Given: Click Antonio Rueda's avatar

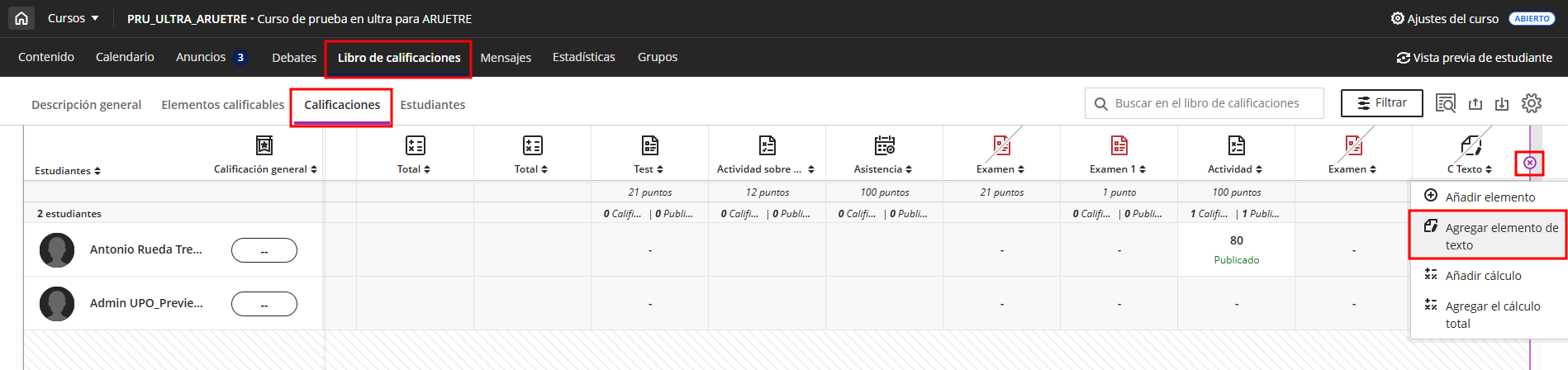Looking at the screenshot, I should tap(57, 249).
